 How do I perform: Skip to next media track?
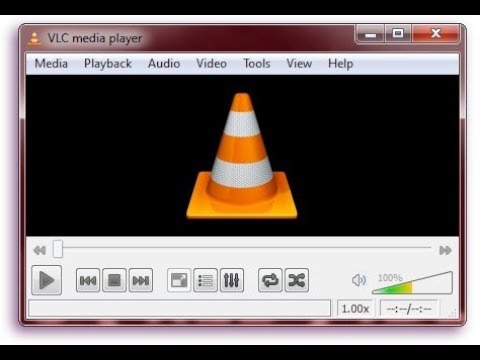(x=141, y=280)
